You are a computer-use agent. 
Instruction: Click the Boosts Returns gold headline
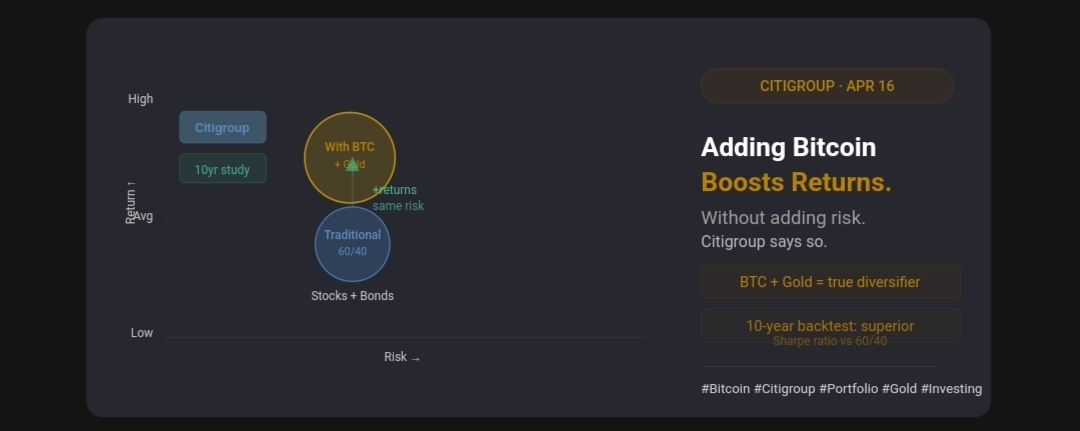click(x=796, y=182)
